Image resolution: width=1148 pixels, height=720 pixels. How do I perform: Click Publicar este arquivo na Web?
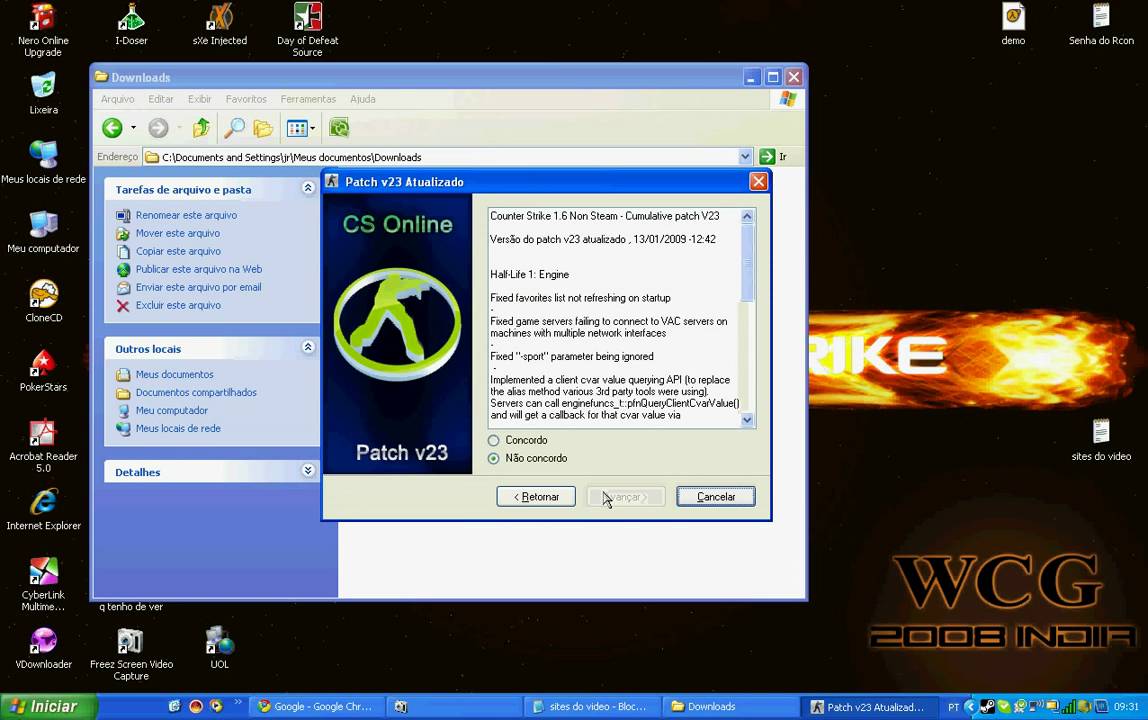(x=198, y=270)
